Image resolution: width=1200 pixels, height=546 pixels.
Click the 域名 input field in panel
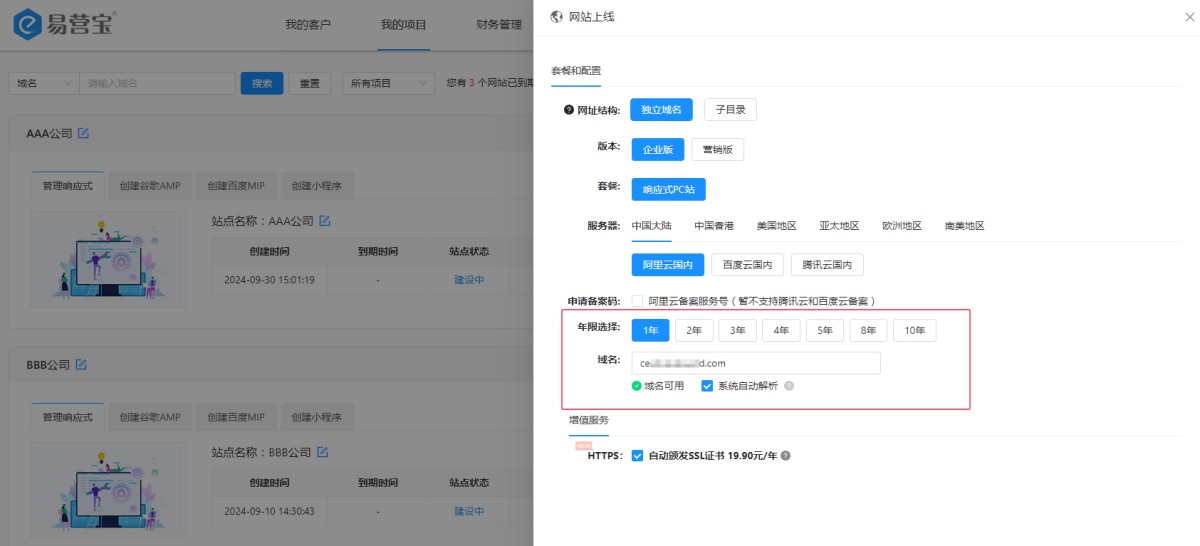pyautogui.click(x=755, y=363)
